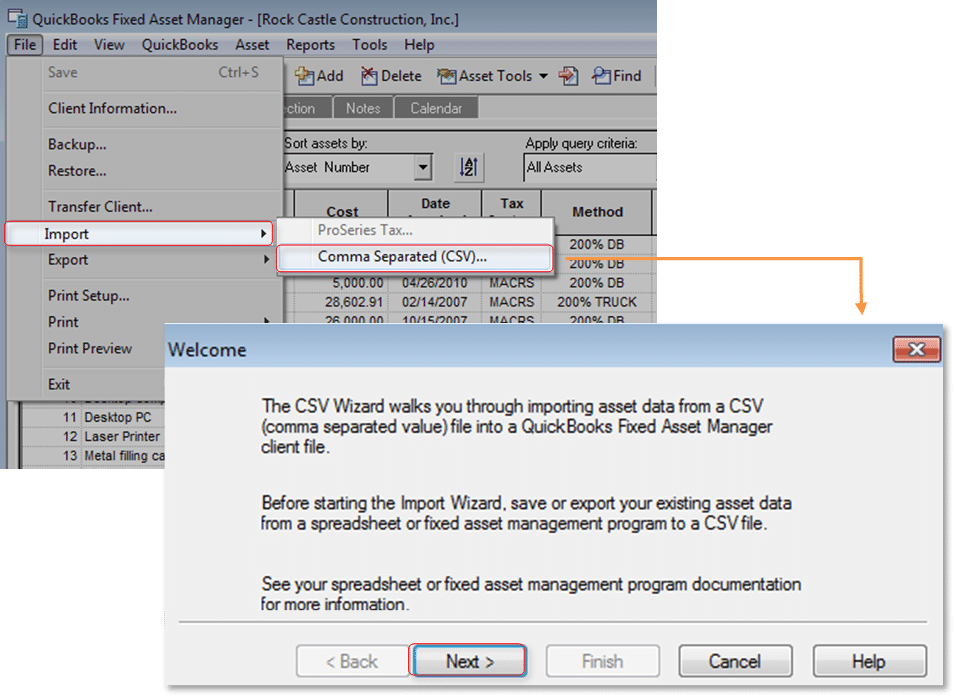
Task: Click the 28,602.91 cost cell
Action: (341, 302)
